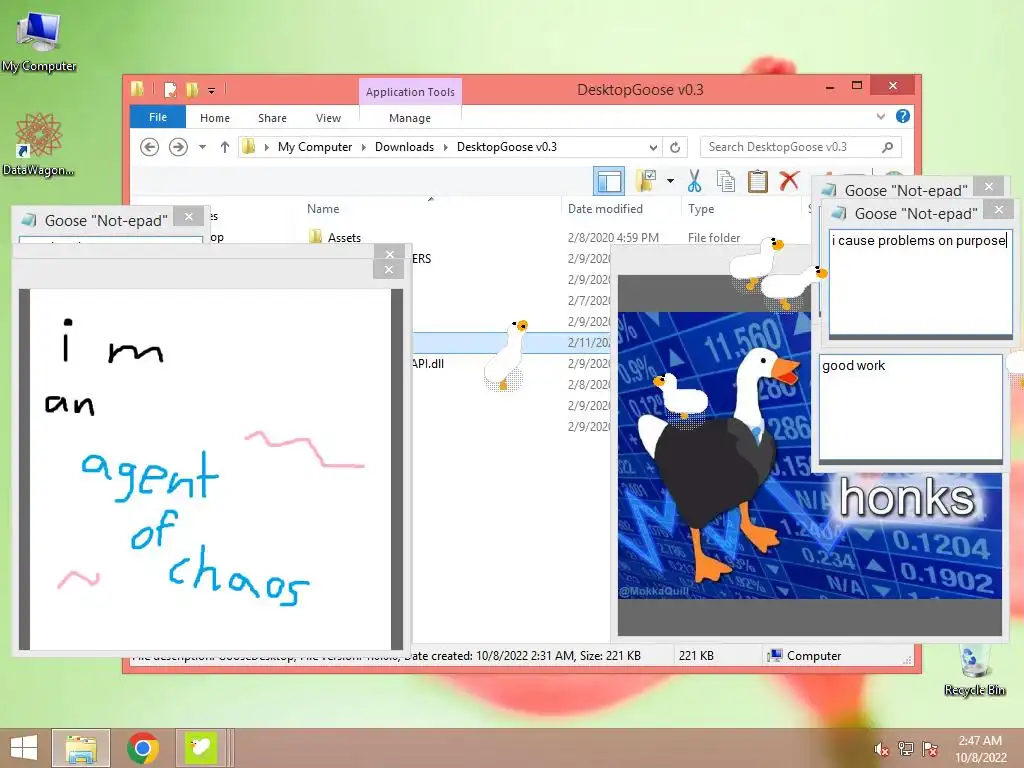
Task: Click the breadcrumb arrow after My Computer
Action: [364, 147]
